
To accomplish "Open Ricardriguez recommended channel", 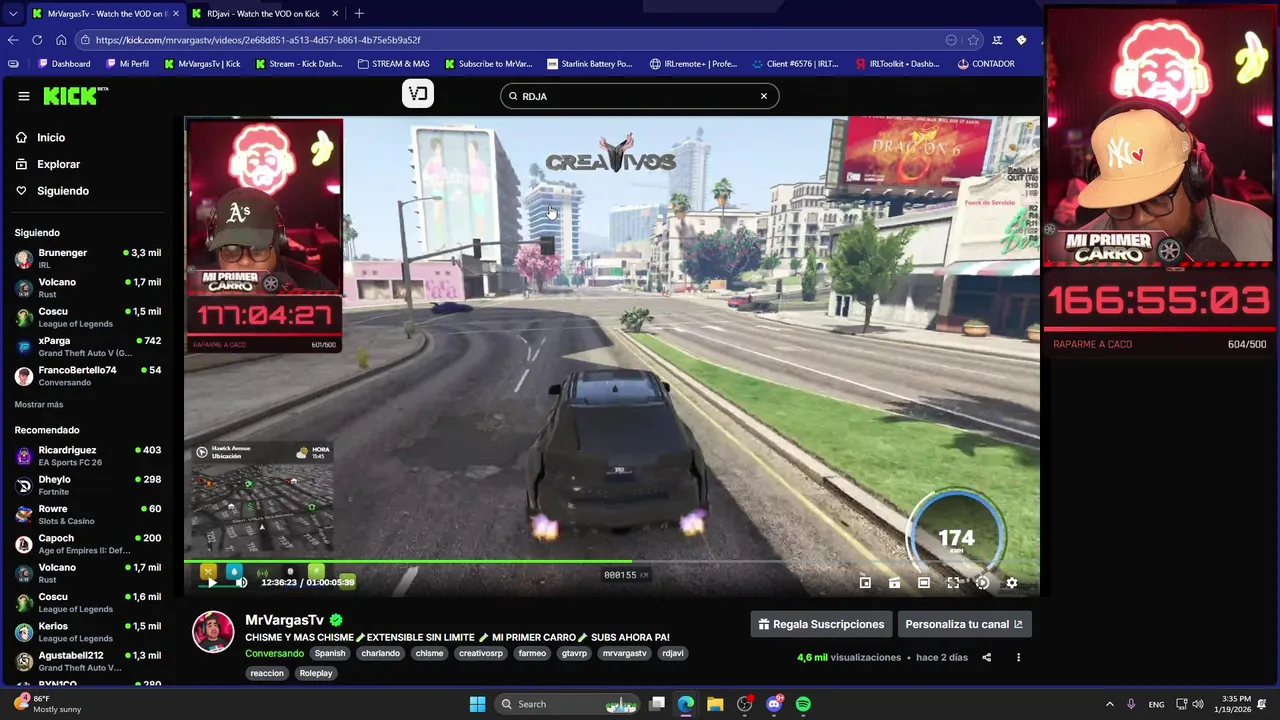I will 88,456.
